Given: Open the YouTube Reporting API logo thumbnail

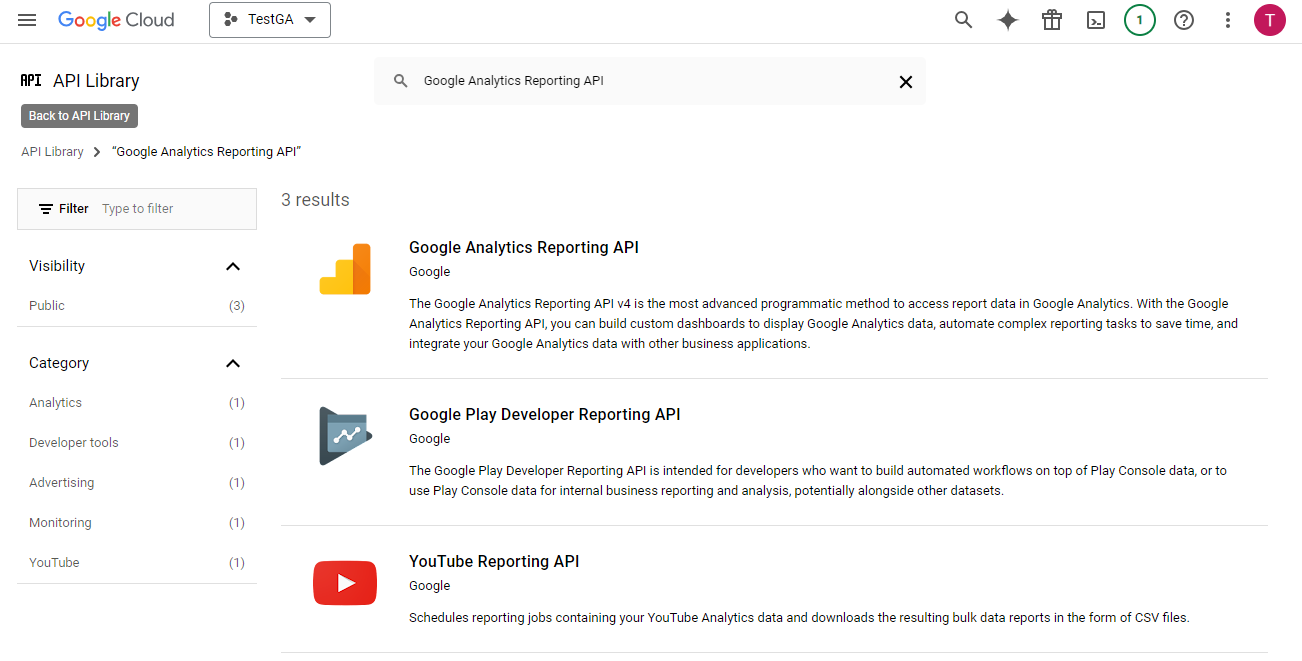Looking at the screenshot, I should (345, 583).
